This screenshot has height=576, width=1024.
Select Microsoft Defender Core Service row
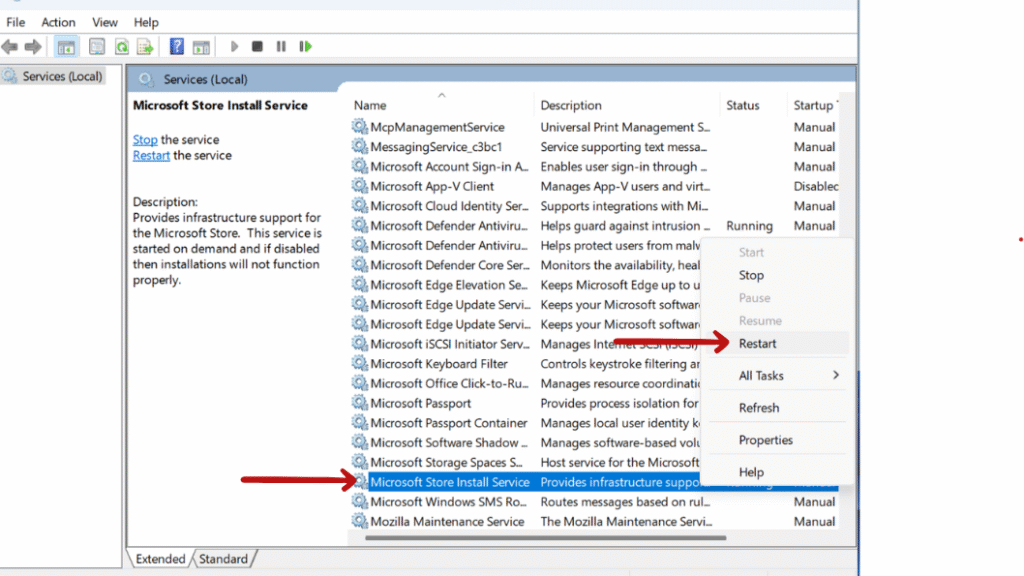450,265
